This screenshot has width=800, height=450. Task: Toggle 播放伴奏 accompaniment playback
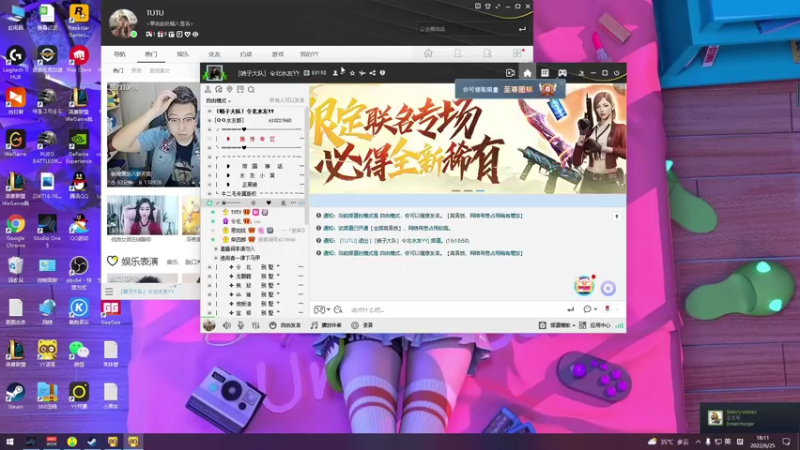click(327, 325)
